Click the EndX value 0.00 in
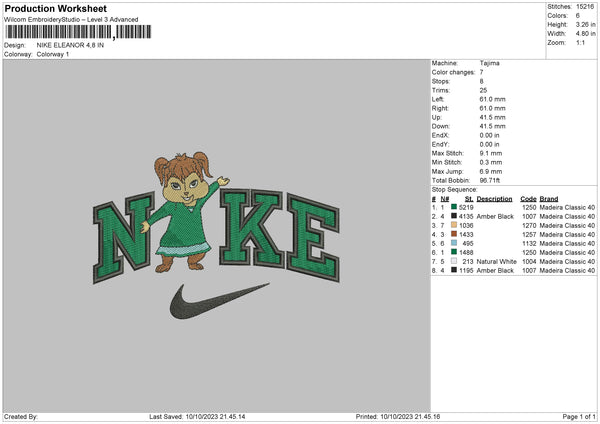 pyautogui.click(x=489, y=135)
